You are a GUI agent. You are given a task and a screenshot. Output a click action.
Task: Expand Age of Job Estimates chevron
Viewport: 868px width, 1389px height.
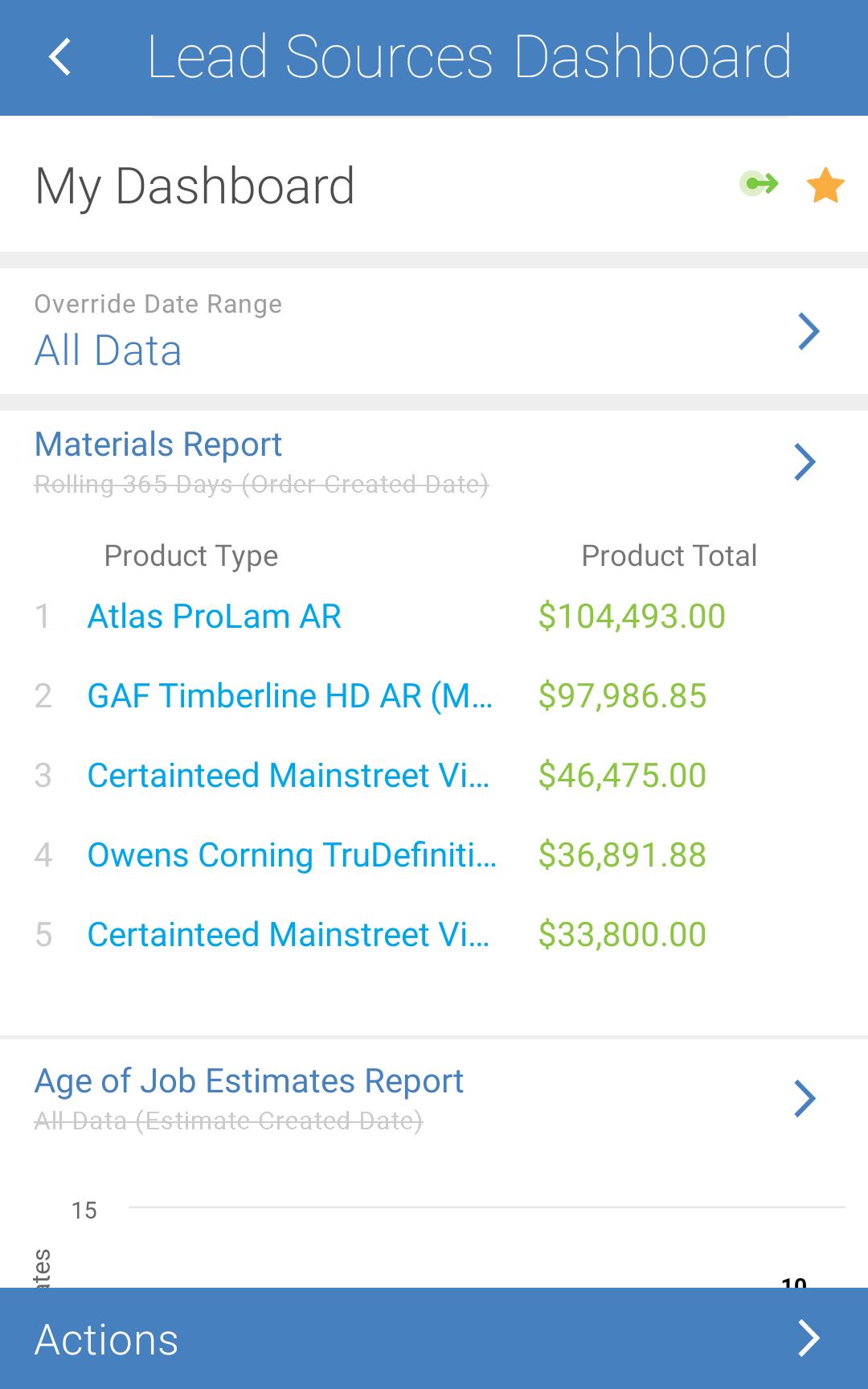point(805,1099)
